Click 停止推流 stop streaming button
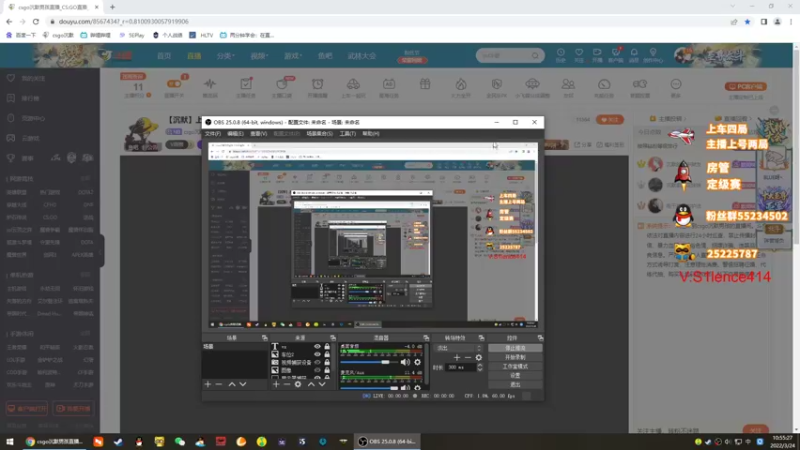The height and width of the screenshot is (450, 800). pos(515,348)
